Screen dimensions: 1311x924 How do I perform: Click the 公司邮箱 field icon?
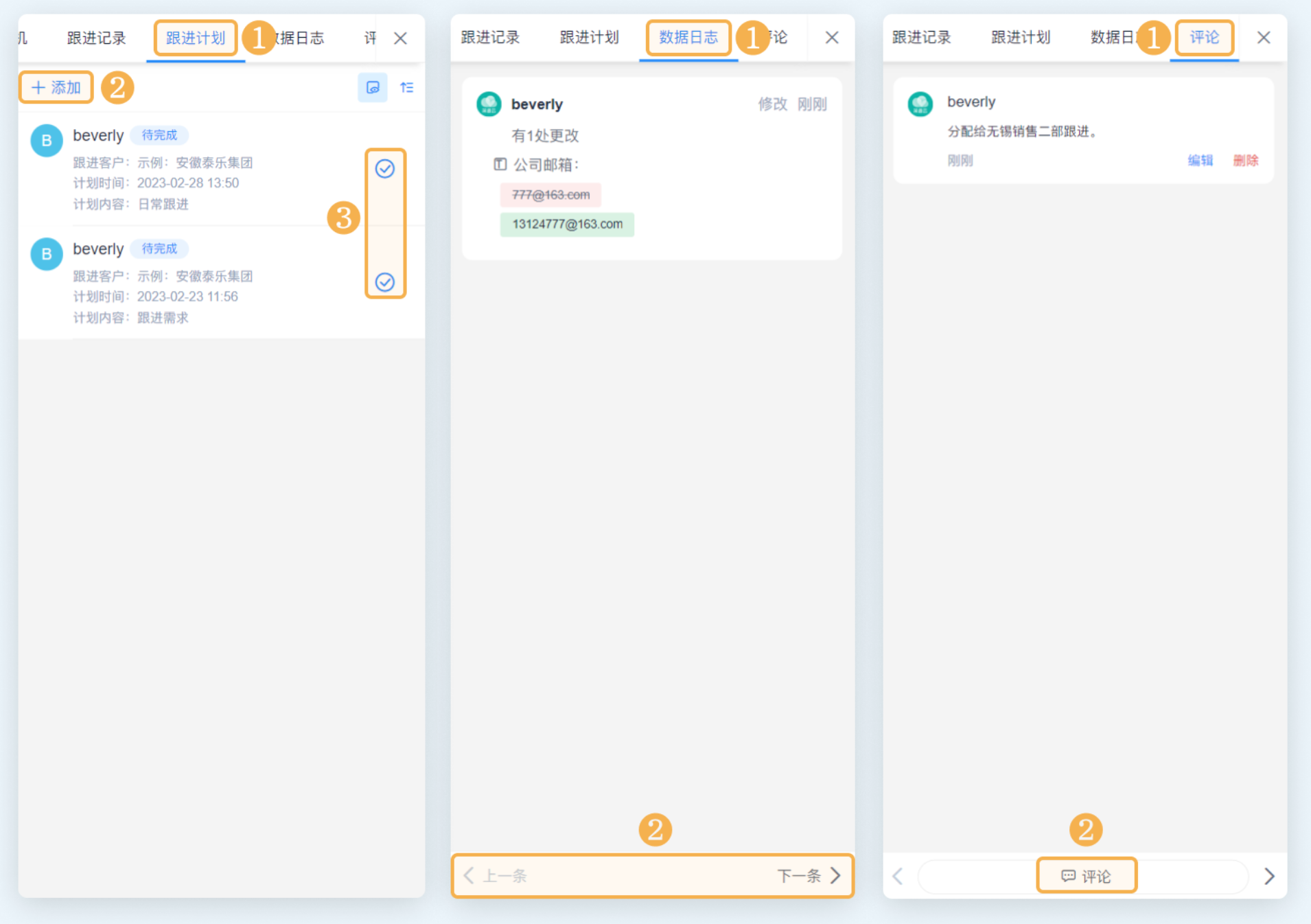(500, 164)
